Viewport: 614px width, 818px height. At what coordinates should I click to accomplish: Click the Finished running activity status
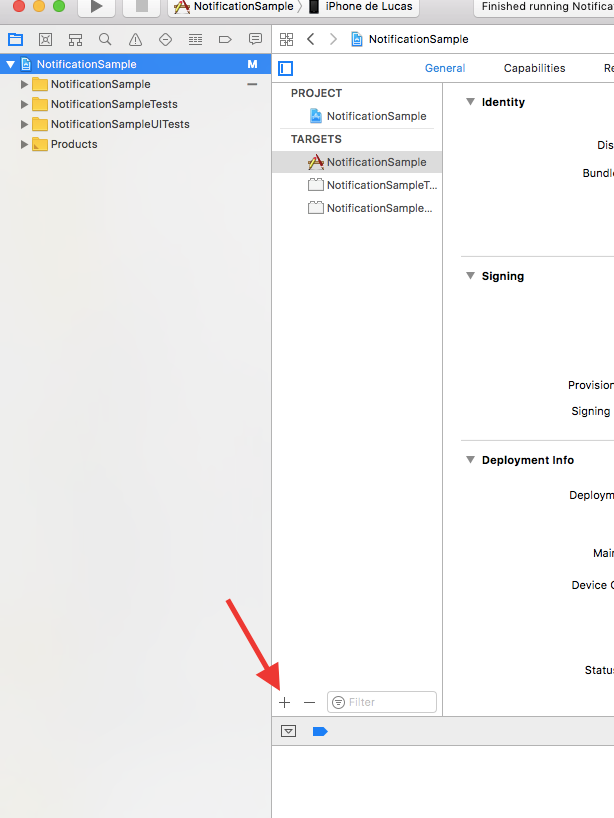click(544, 7)
